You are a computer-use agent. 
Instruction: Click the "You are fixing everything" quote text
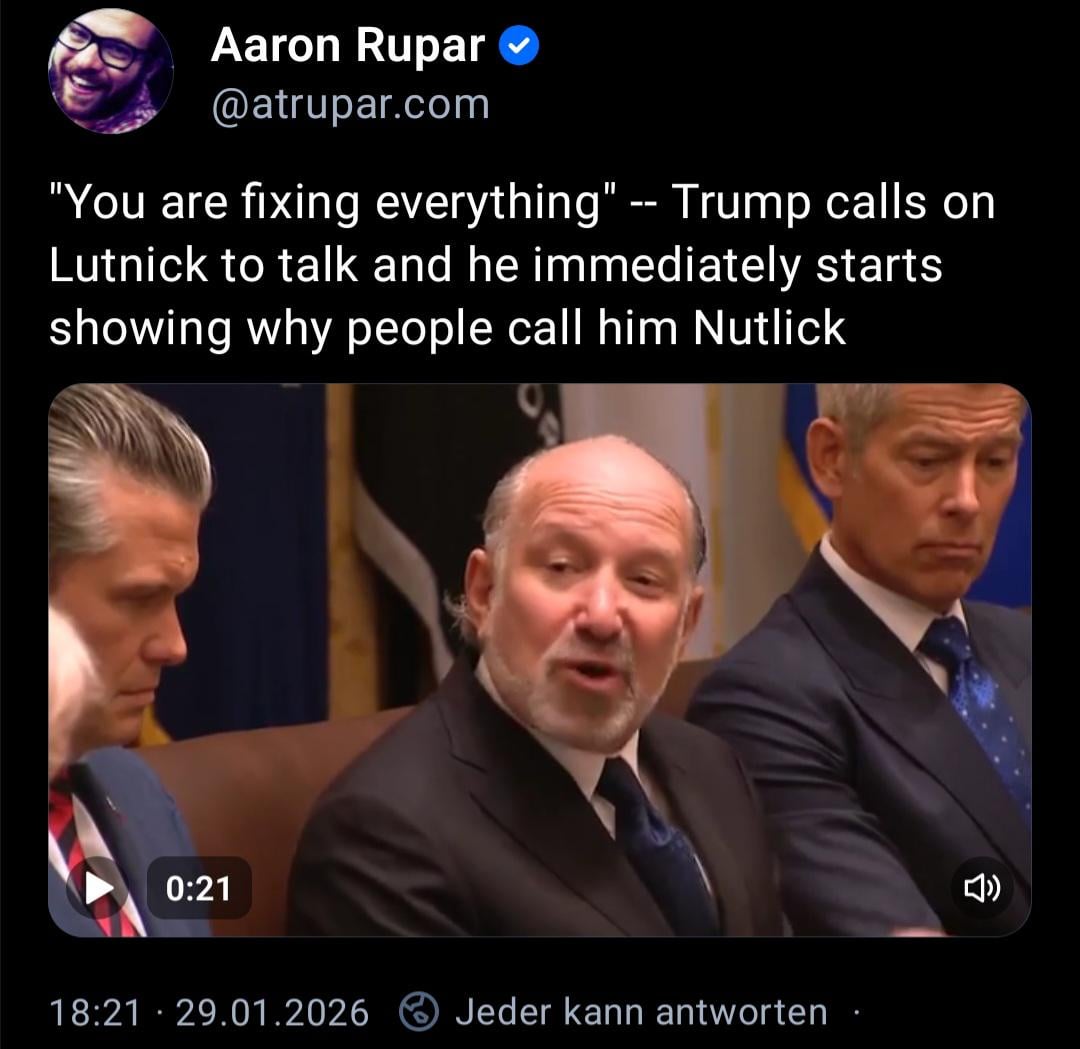click(332, 204)
